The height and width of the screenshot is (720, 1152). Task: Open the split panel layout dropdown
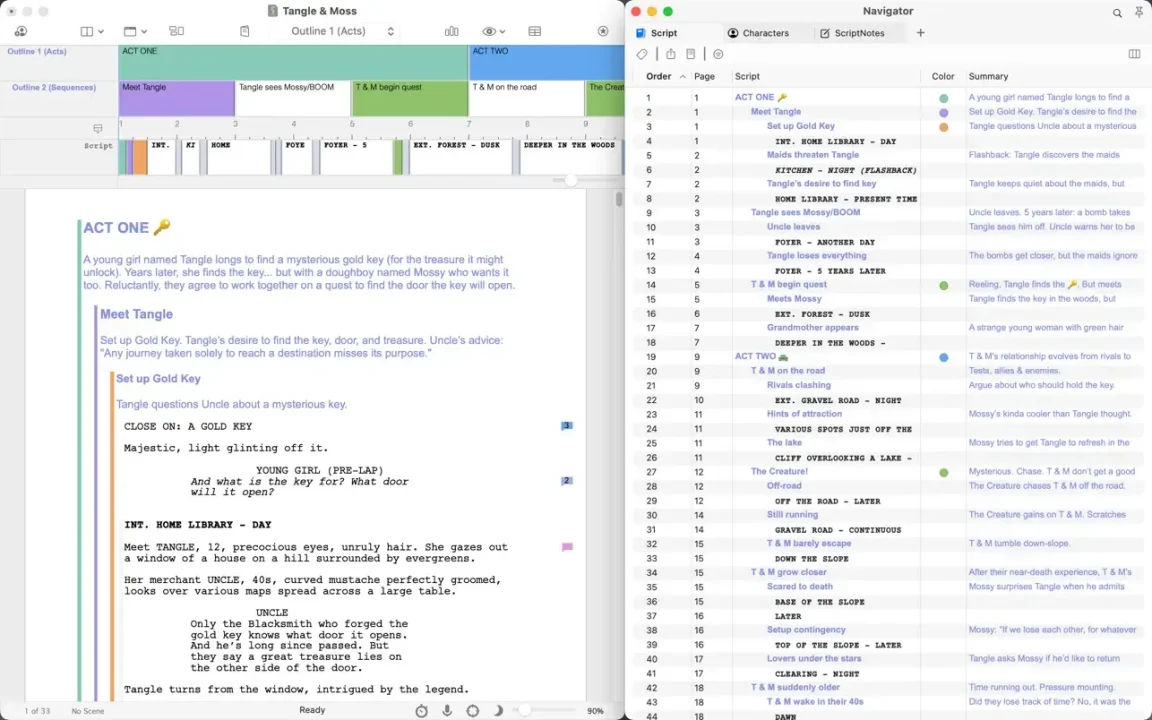click(x=92, y=32)
